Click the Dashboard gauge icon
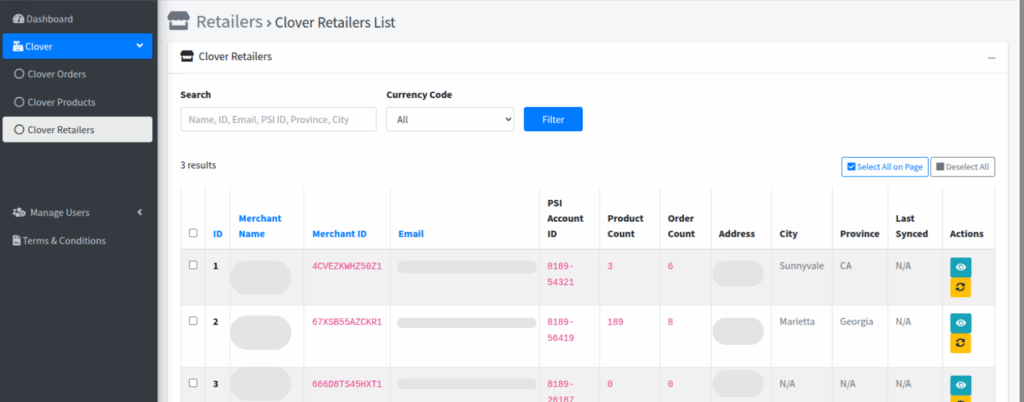Image resolution: width=1024 pixels, height=402 pixels. point(18,19)
